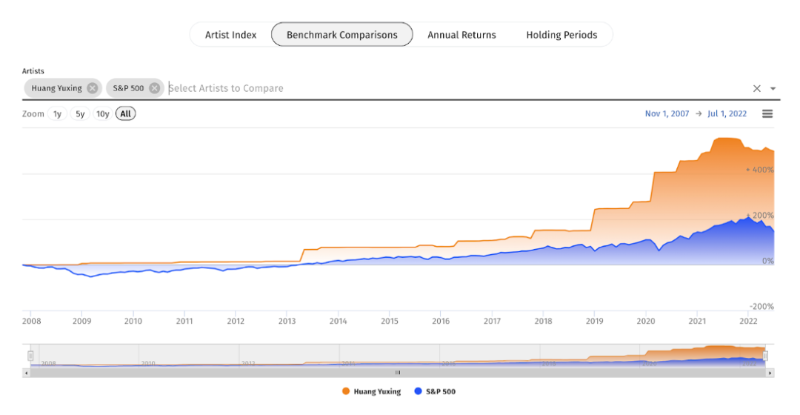Set zoom to 5y
800x415 pixels.
pyautogui.click(x=80, y=114)
